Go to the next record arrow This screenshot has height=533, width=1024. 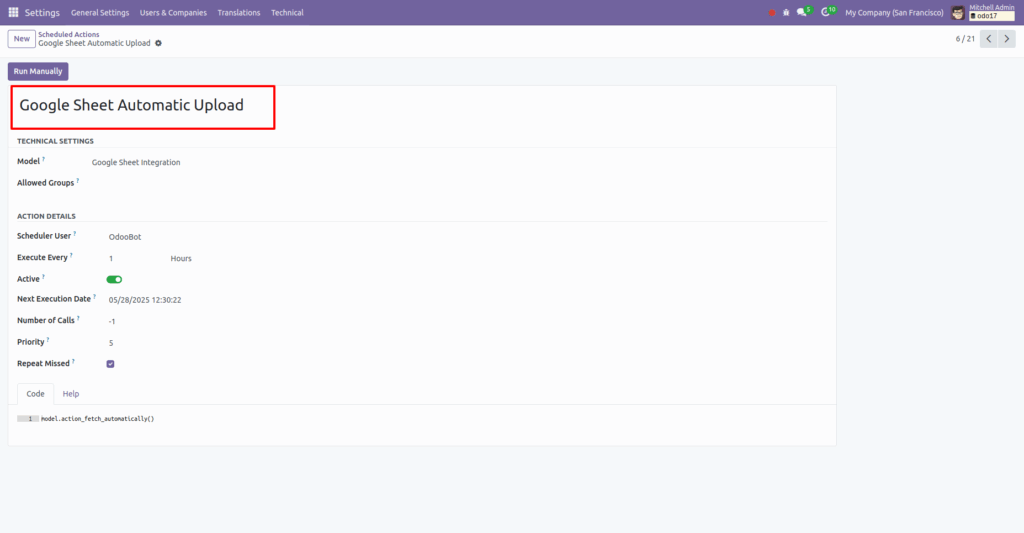(x=1006, y=39)
